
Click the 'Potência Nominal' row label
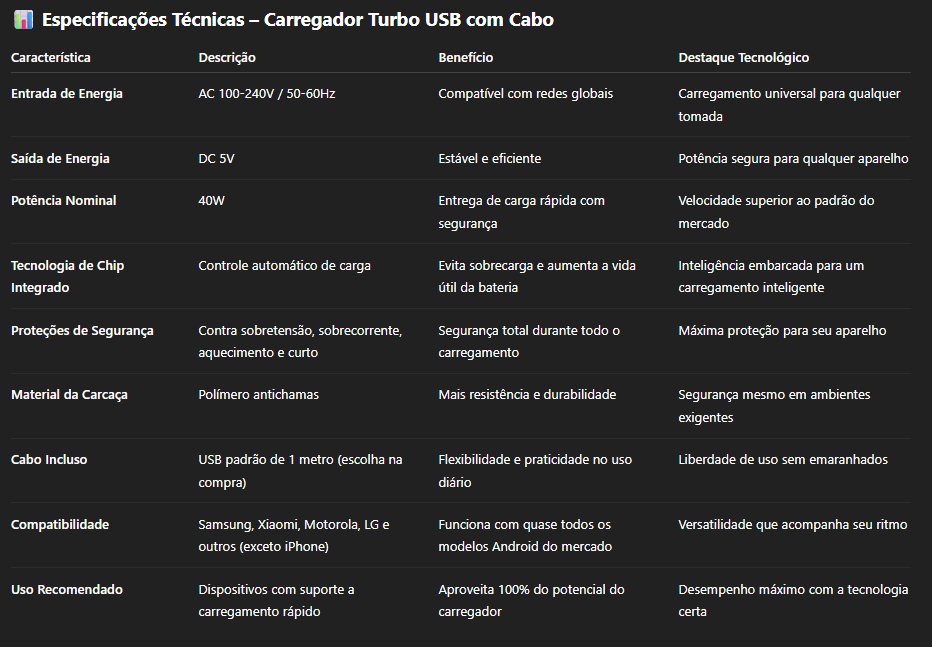pyautogui.click(x=64, y=201)
